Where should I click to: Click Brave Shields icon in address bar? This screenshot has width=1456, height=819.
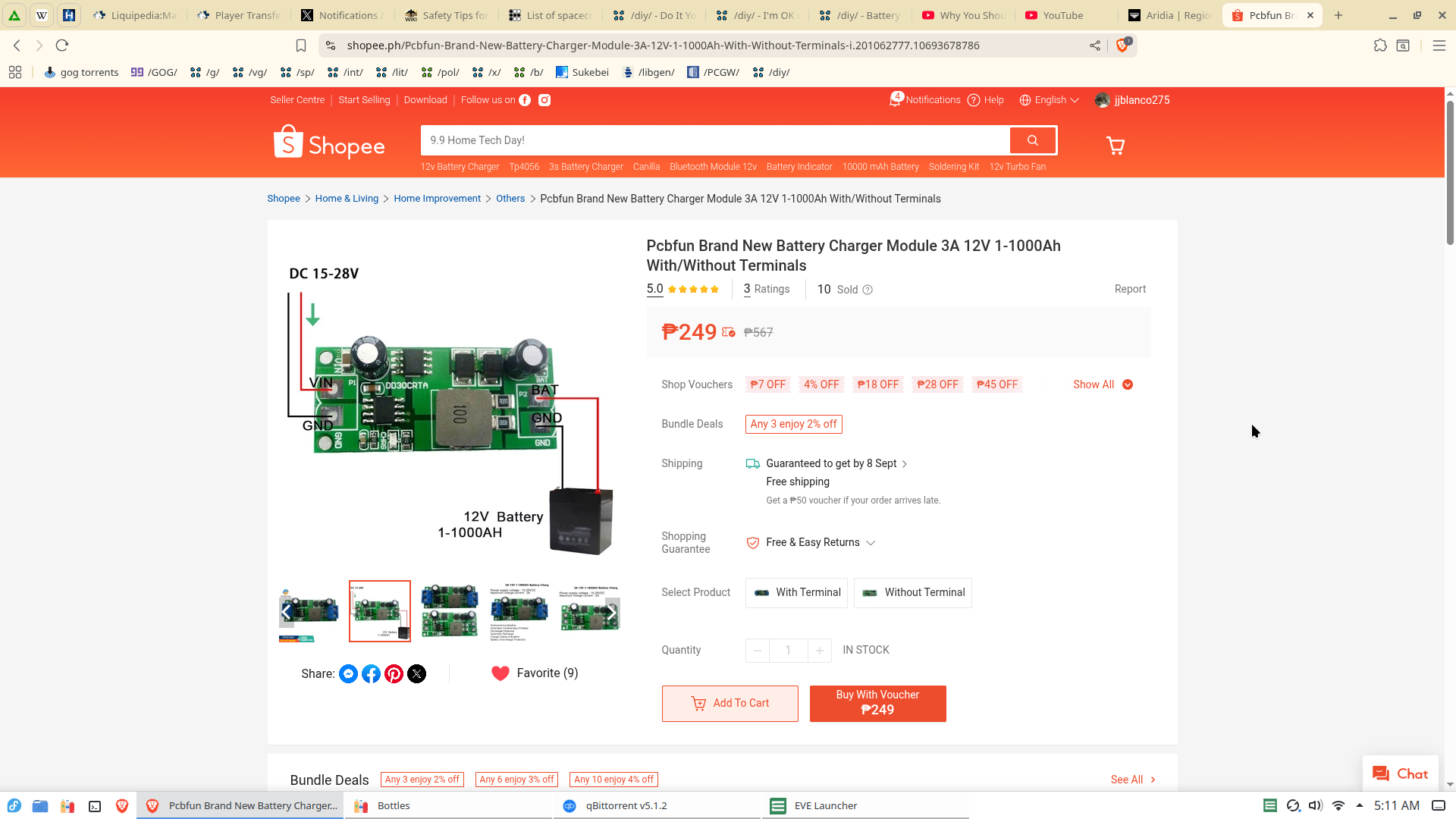tap(1123, 45)
